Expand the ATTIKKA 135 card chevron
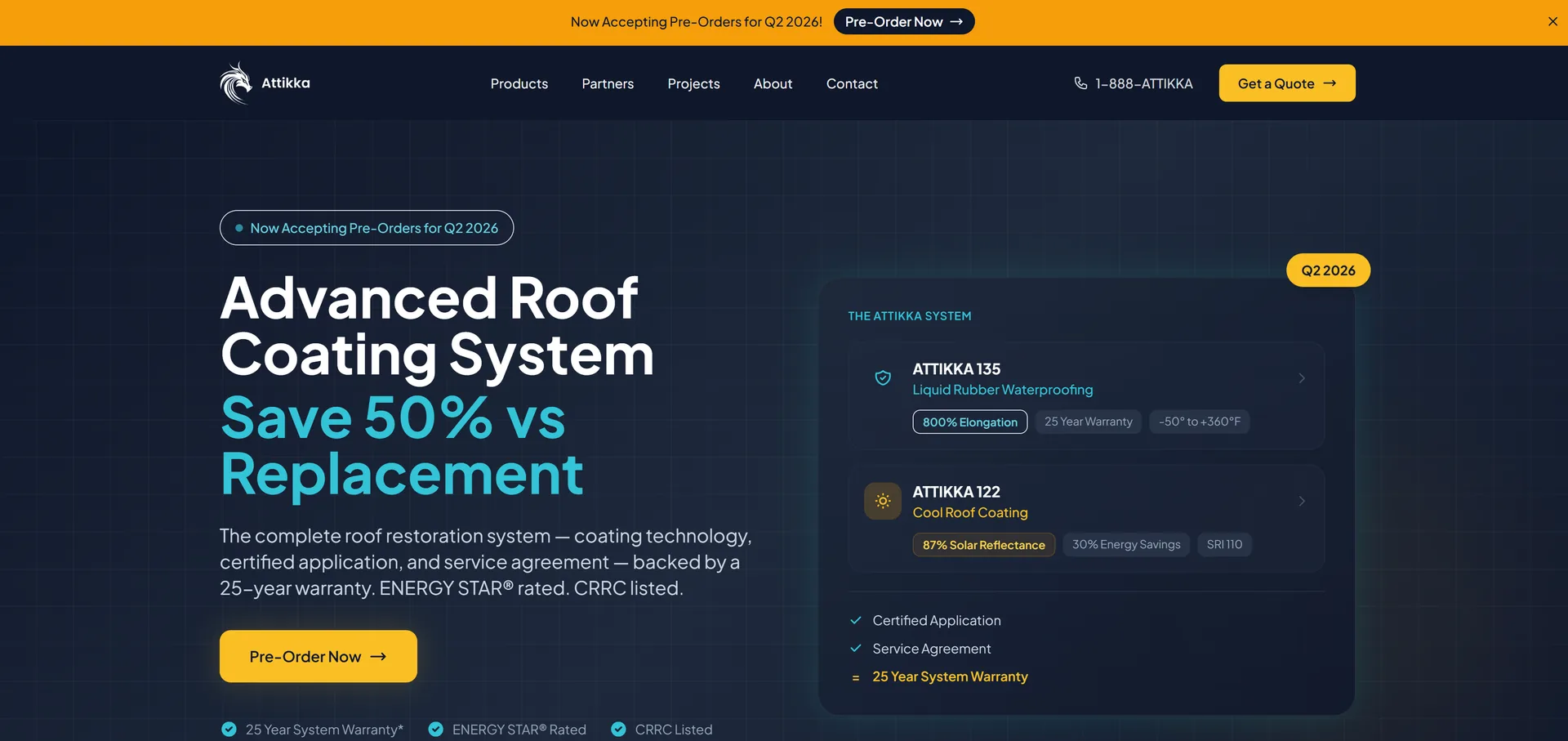1568x741 pixels. click(1302, 377)
